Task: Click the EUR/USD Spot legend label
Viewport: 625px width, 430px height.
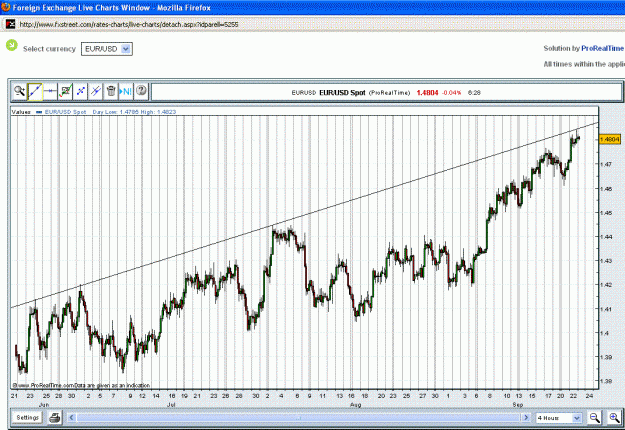Action: (x=65, y=112)
